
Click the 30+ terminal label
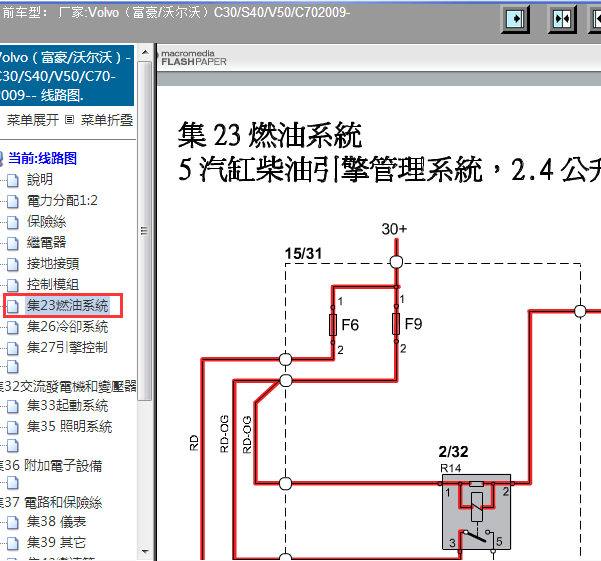coord(394,229)
